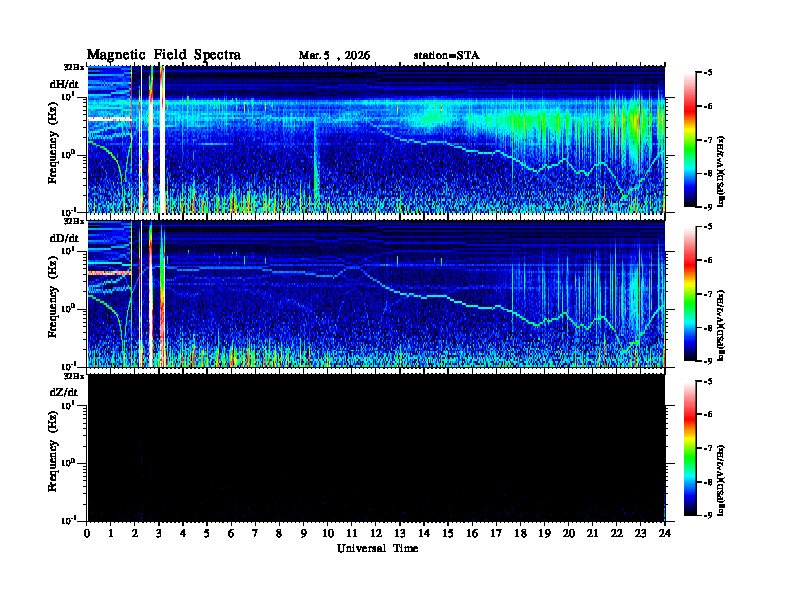Viewport: 792px width, 612px height.
Task: Click hour tick label "23" on time axis
Action: click(x=640, y=534)
